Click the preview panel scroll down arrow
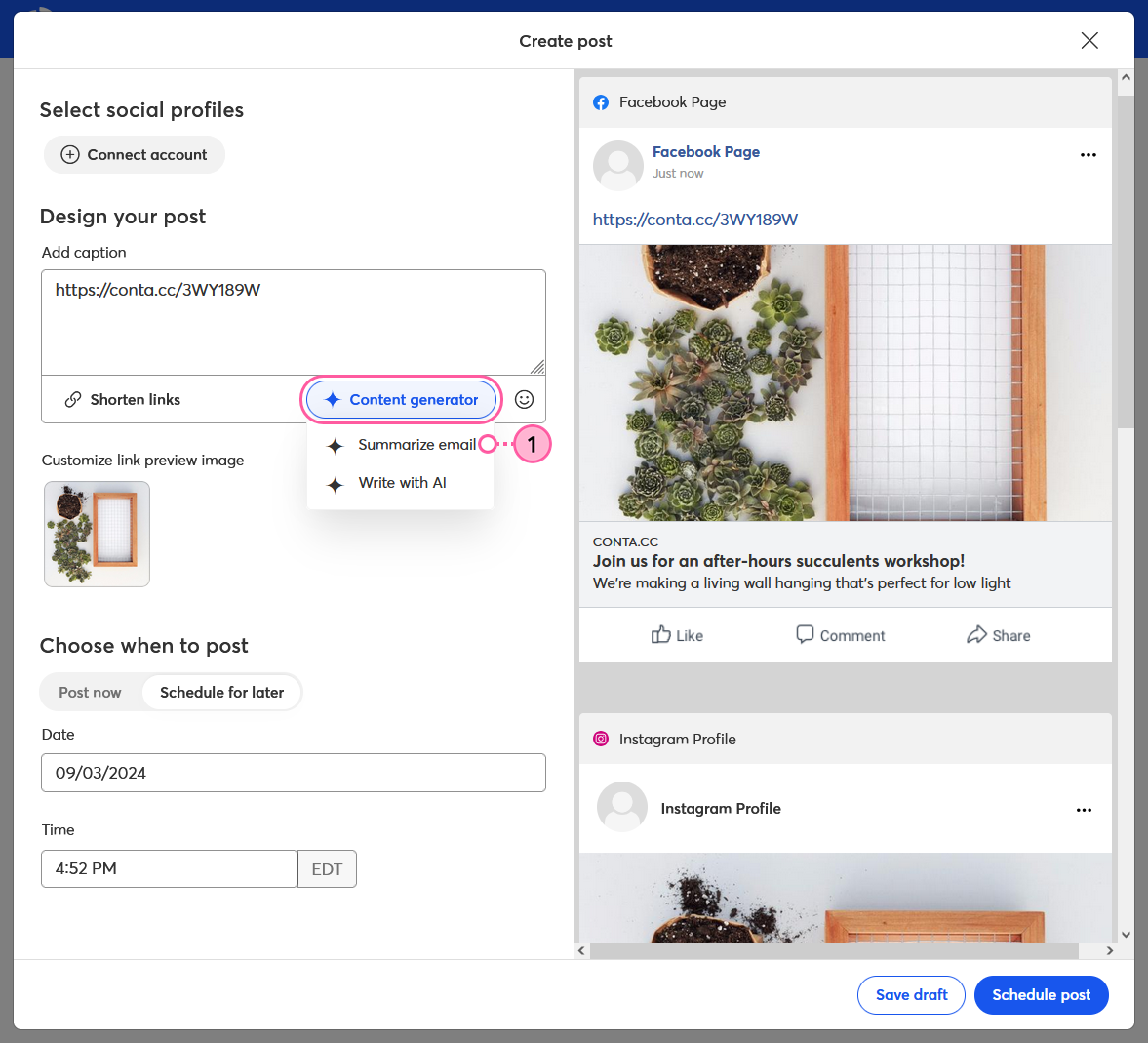Viewport: 1148px width, 1043px height. [1126, 935]
